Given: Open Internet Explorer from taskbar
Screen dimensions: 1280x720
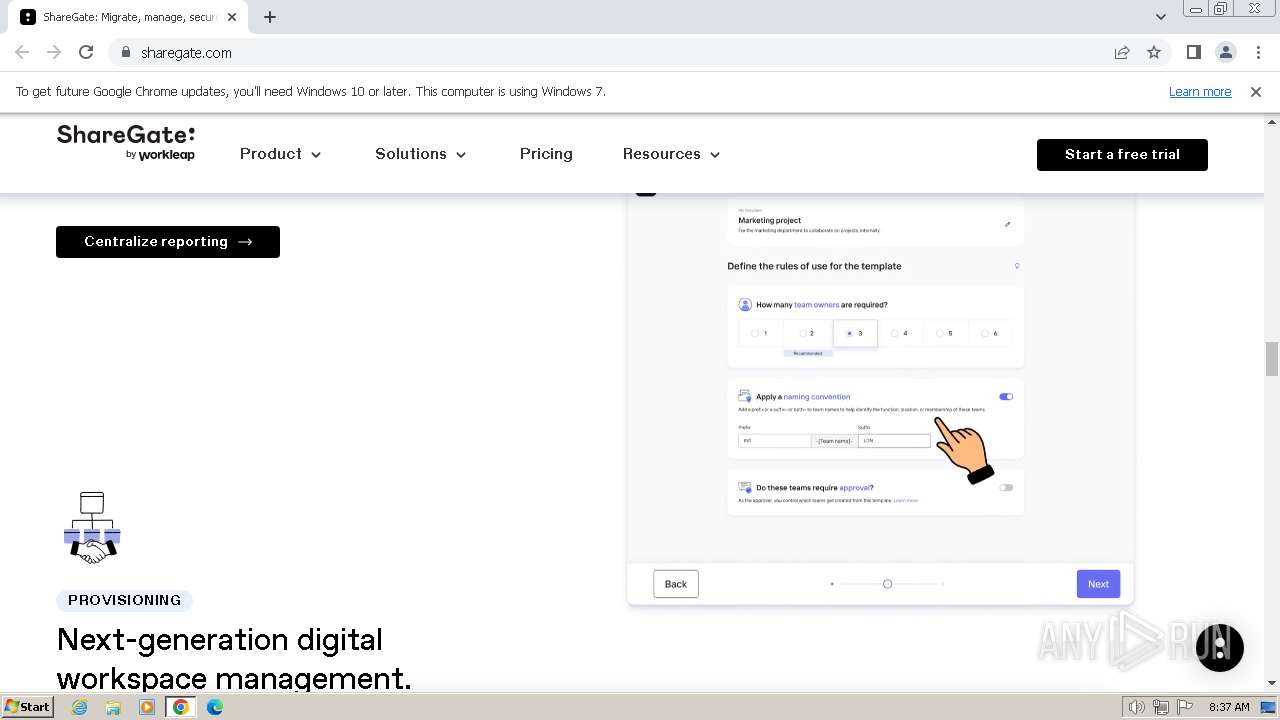Looking at the screenshot, I should pos(79,707).
